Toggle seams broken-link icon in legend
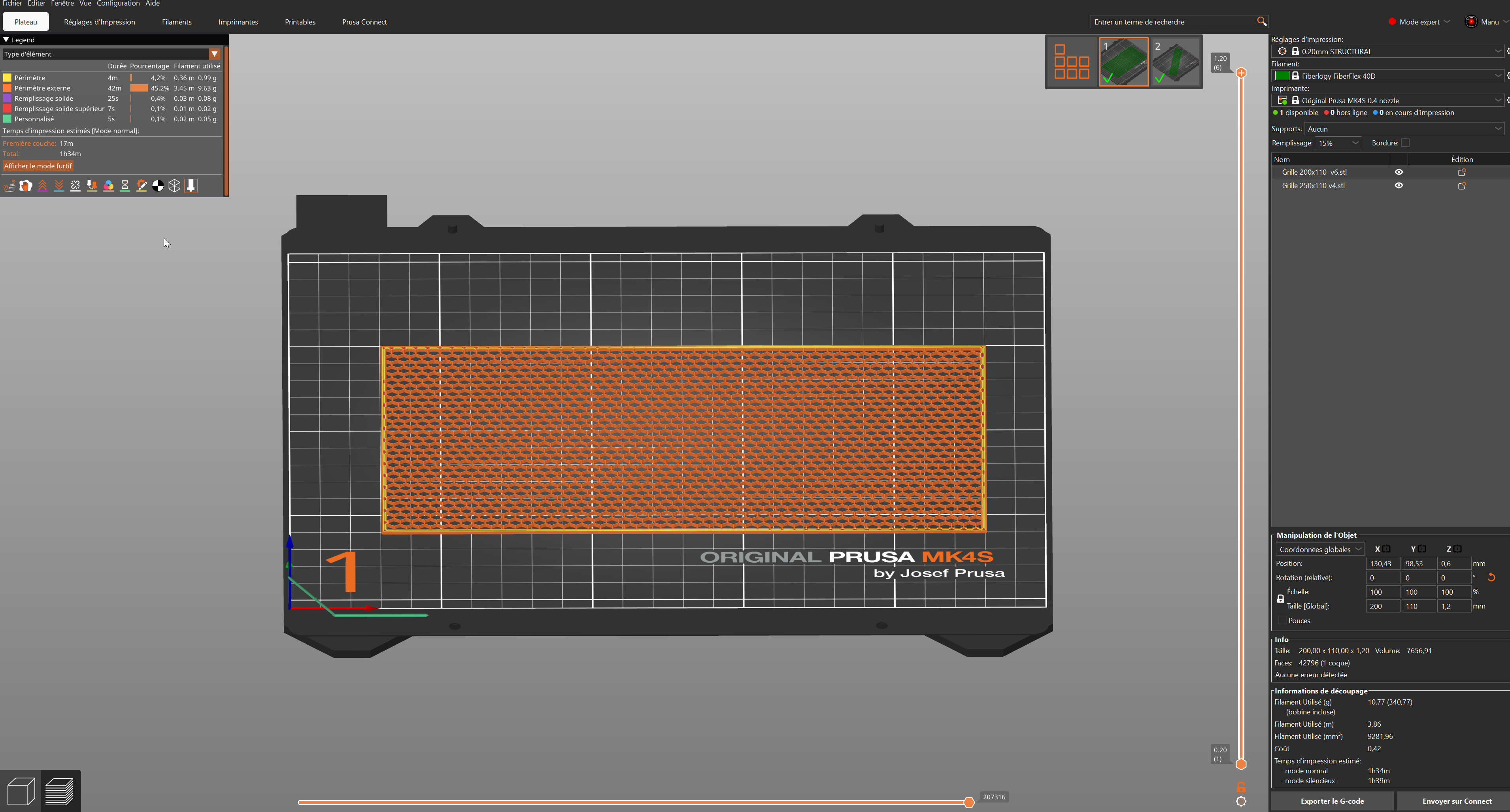1510x812 pixels. [75, 186]
